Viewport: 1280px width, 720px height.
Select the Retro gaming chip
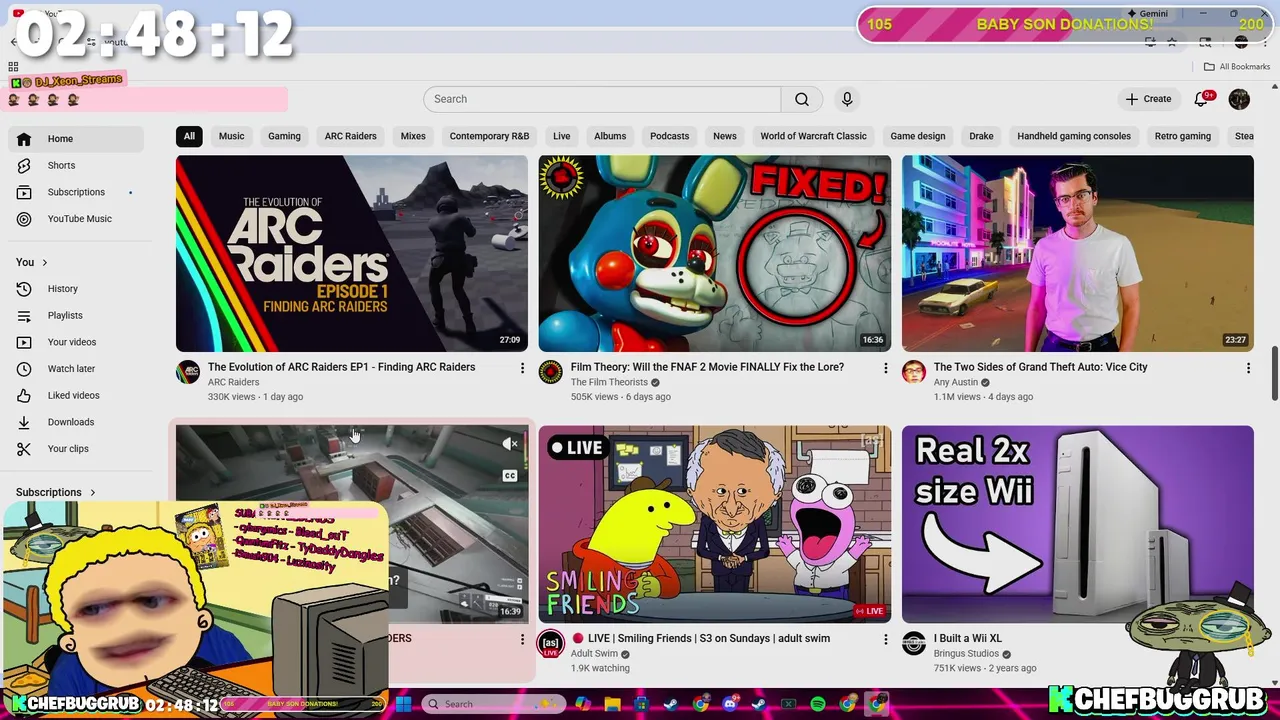[x=1182, y=136]
